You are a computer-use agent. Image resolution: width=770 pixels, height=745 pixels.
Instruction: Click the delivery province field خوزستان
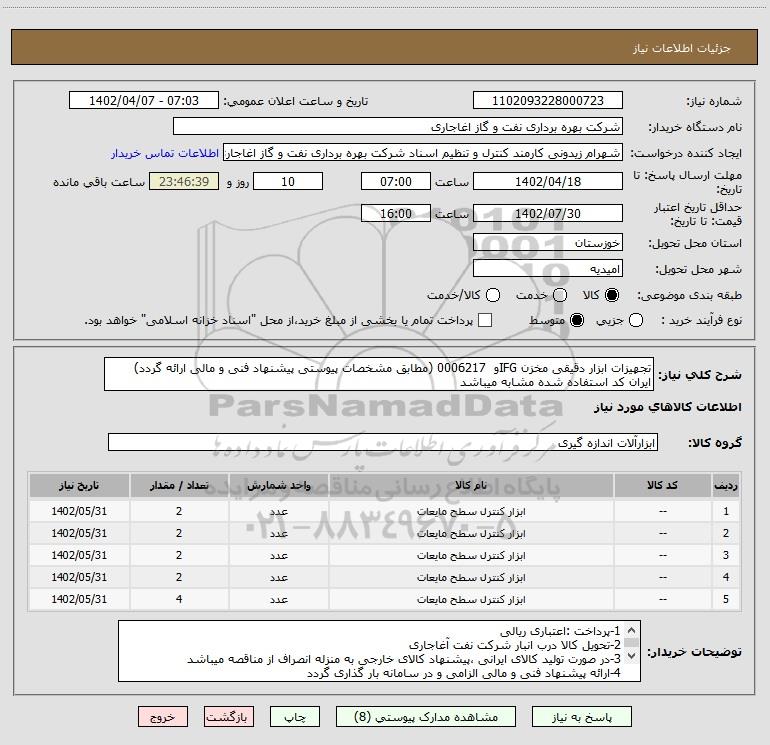pos(548,243)
